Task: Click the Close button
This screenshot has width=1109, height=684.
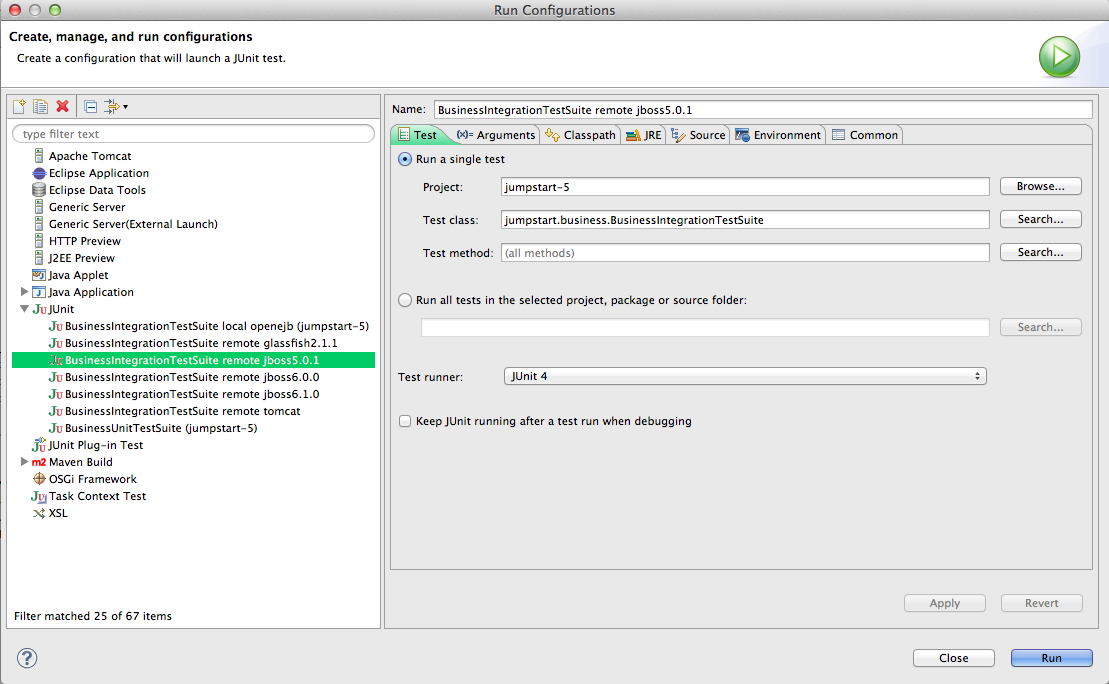Action: point(953,658)
